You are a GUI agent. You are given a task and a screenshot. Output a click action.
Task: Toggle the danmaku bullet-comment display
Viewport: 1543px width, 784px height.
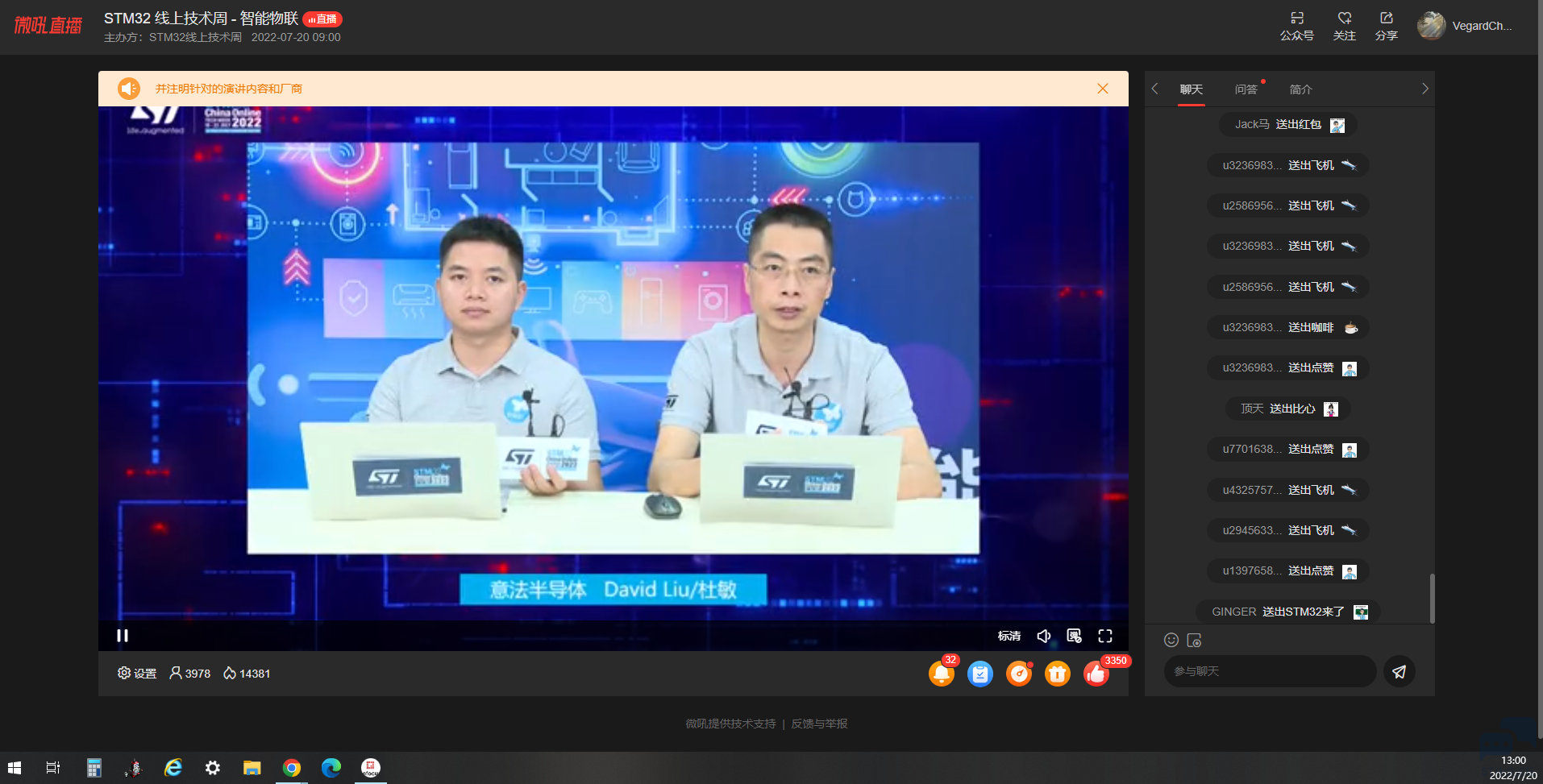[1074, 636]
